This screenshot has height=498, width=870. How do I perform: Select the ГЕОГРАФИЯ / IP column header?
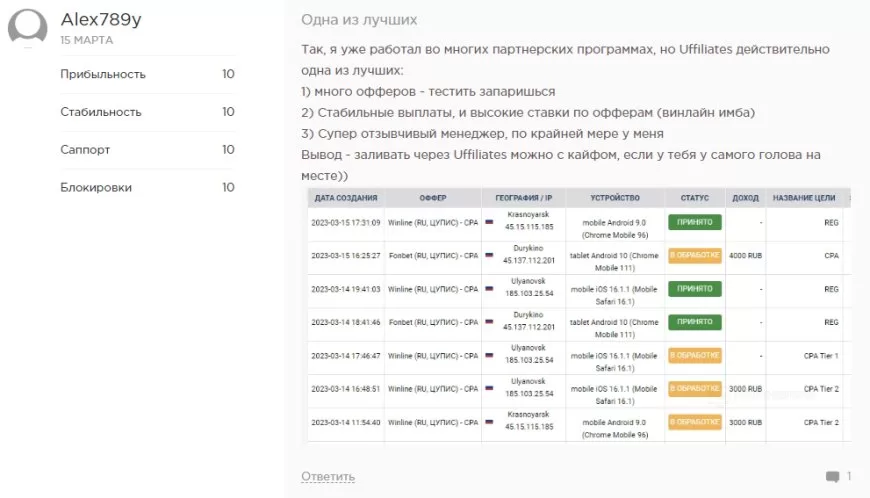(523, 198)
